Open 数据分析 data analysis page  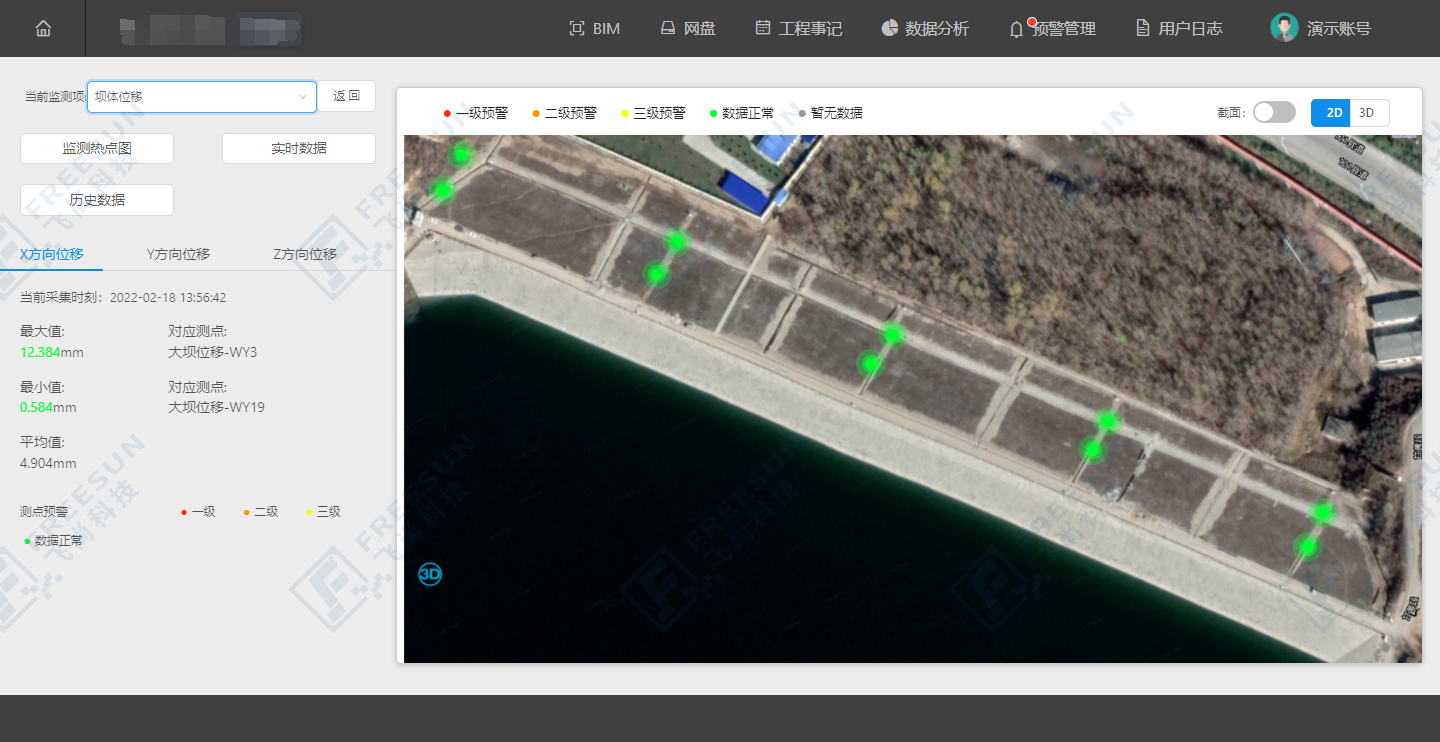pyautogui.click(x=925, y=29)
